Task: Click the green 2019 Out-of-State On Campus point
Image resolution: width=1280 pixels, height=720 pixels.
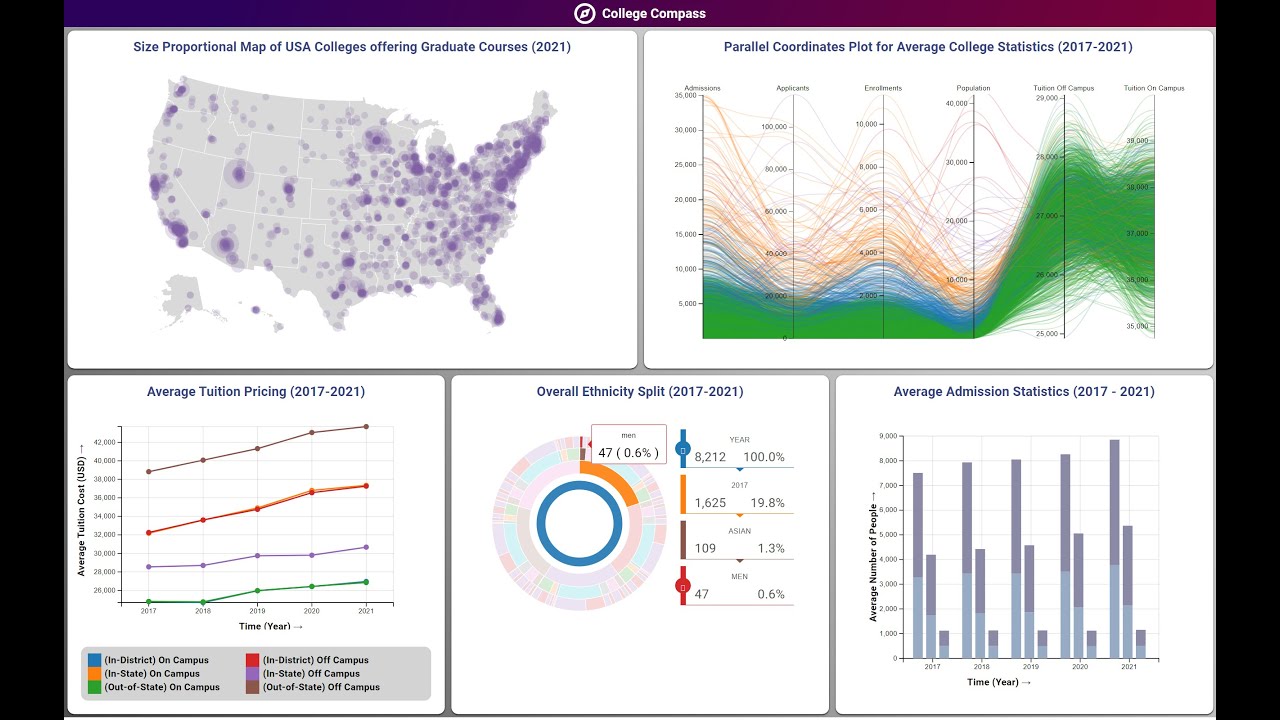Action: click(257, 590)
